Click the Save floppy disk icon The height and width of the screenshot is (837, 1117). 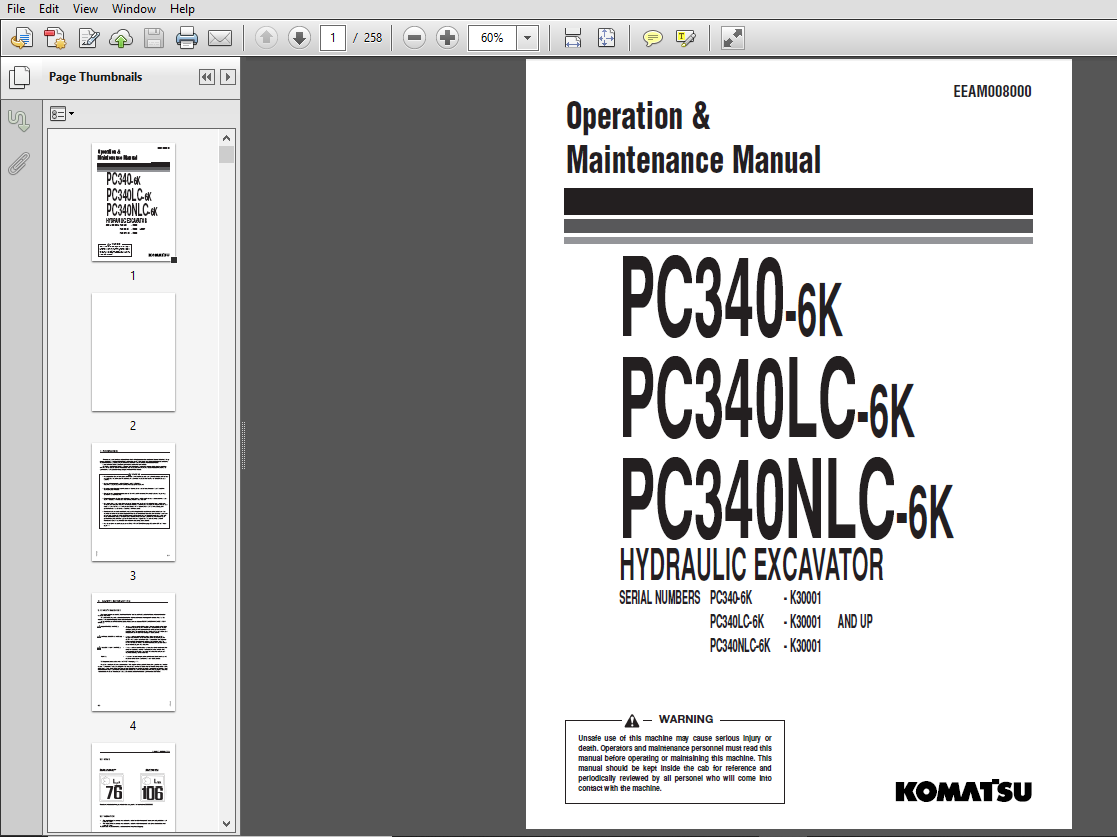154,38
